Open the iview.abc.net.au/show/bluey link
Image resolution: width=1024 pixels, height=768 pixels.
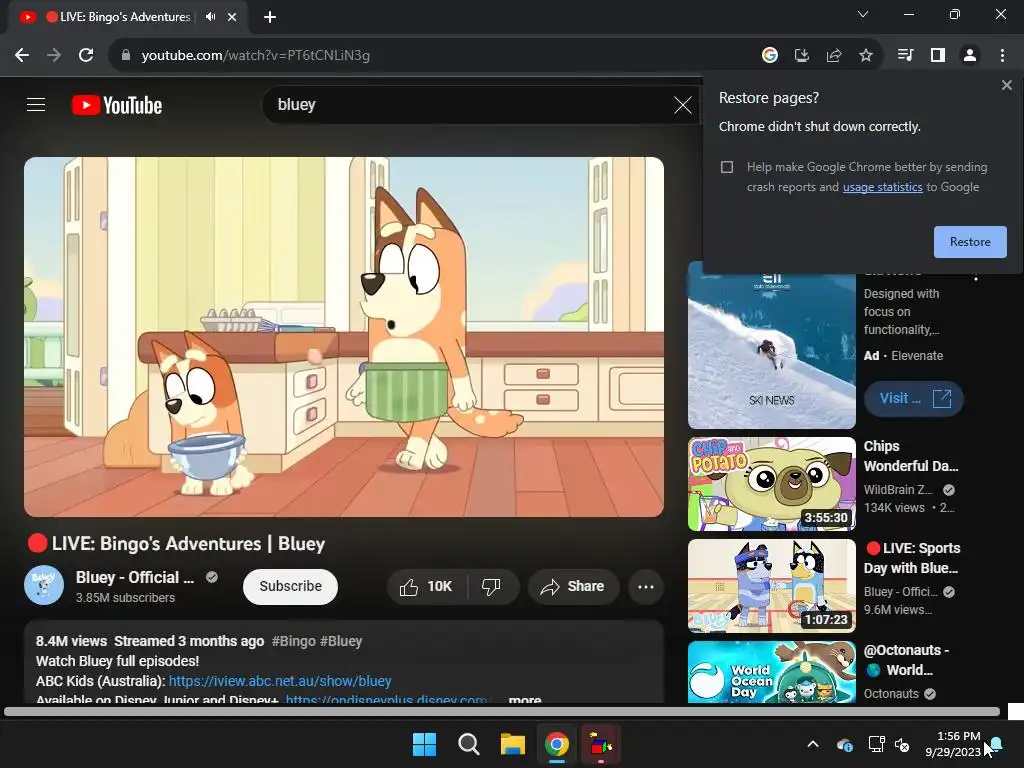point(280,680)
